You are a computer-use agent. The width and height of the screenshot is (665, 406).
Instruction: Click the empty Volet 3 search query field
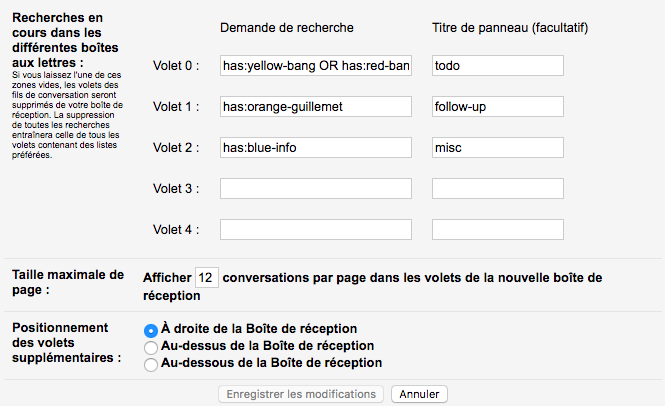coord(316,188)
